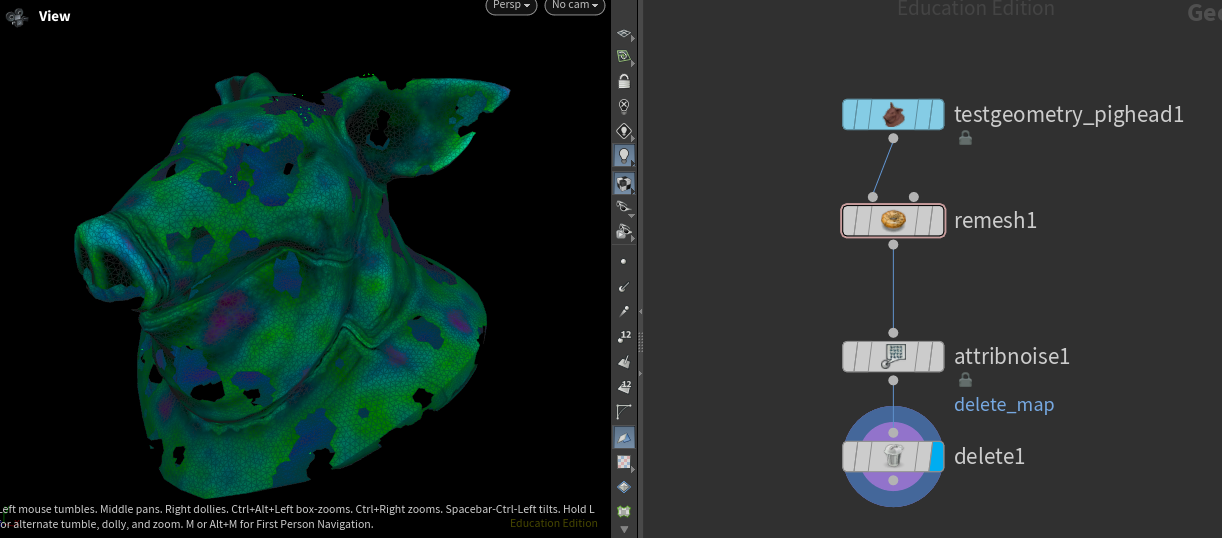Click the pig head icon on testgeometry_pighead1 node
1222x538 pixels.
893,115
